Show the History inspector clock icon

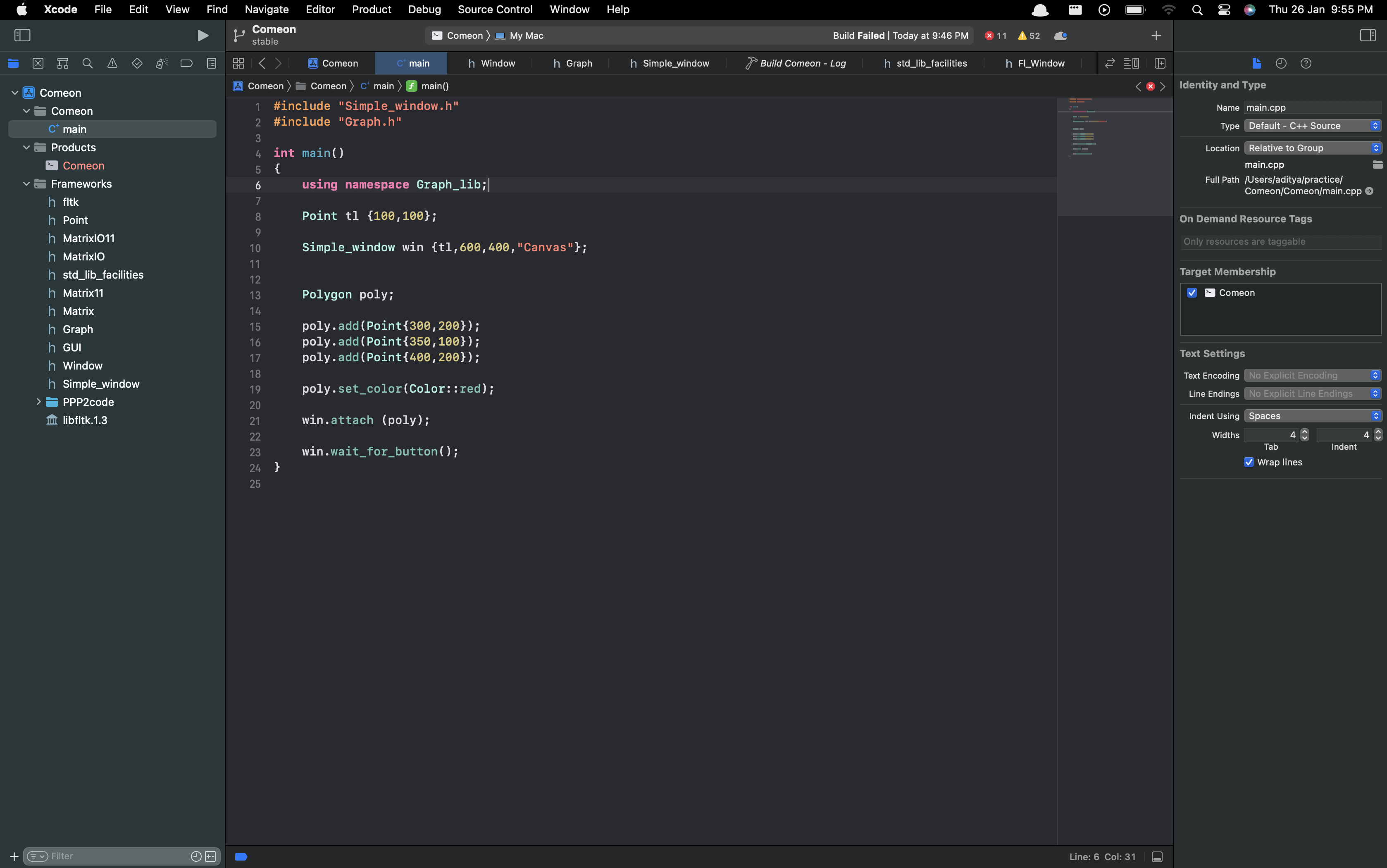click(1281, 63)
